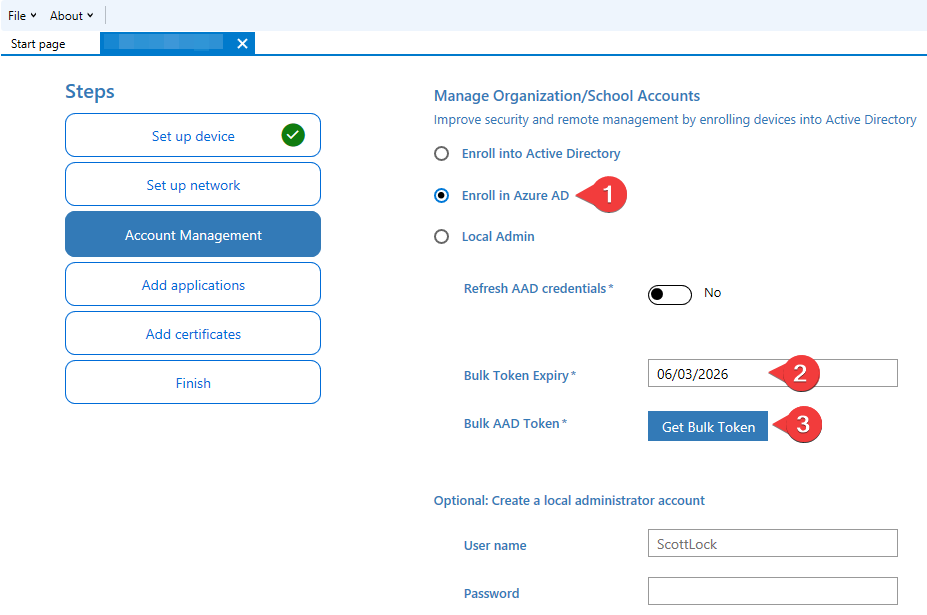Open the Set up network step
Image resolution: width=927 pixels, height=615 pixels.
192,184
